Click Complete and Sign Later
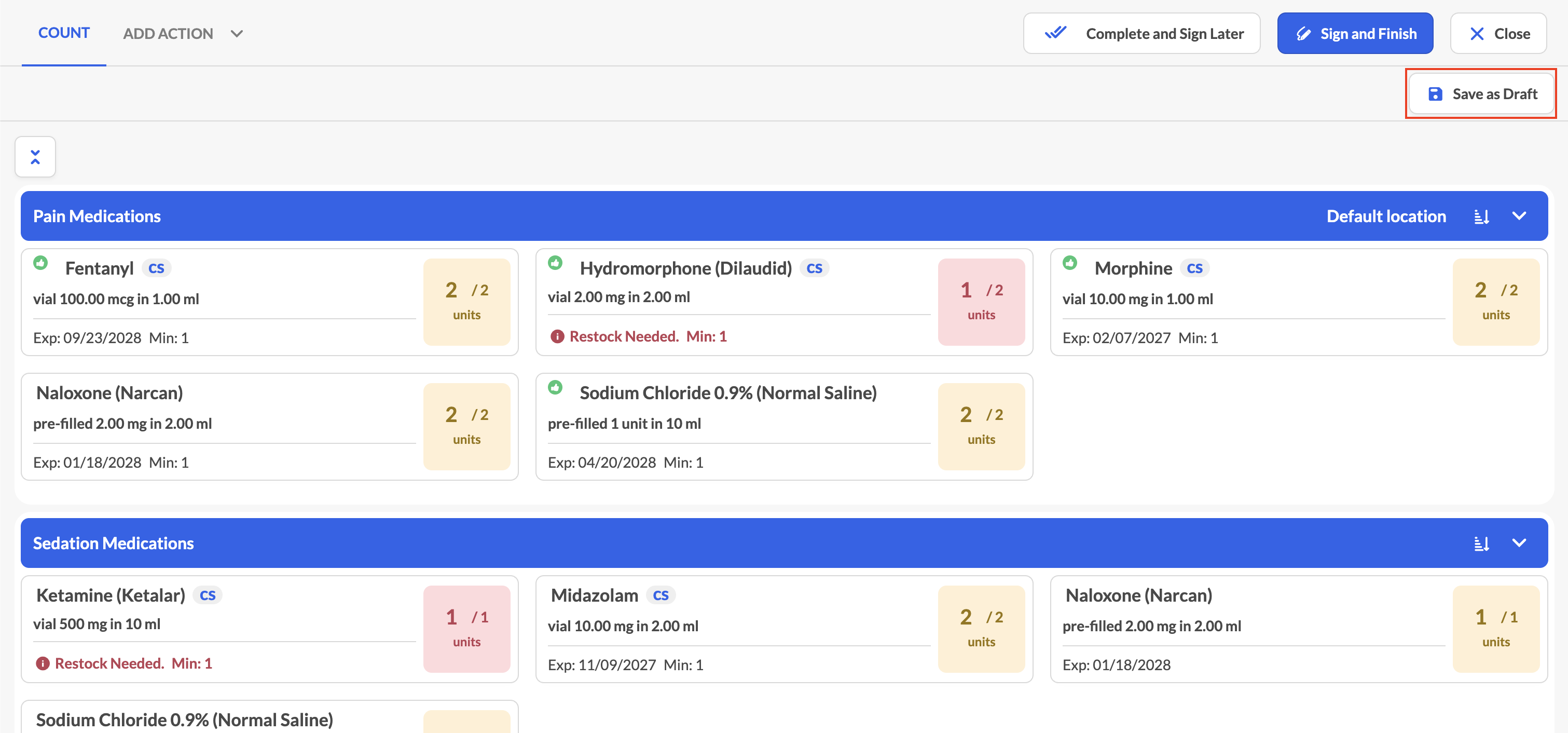Screen dimensions: 1568x733 1141,34
